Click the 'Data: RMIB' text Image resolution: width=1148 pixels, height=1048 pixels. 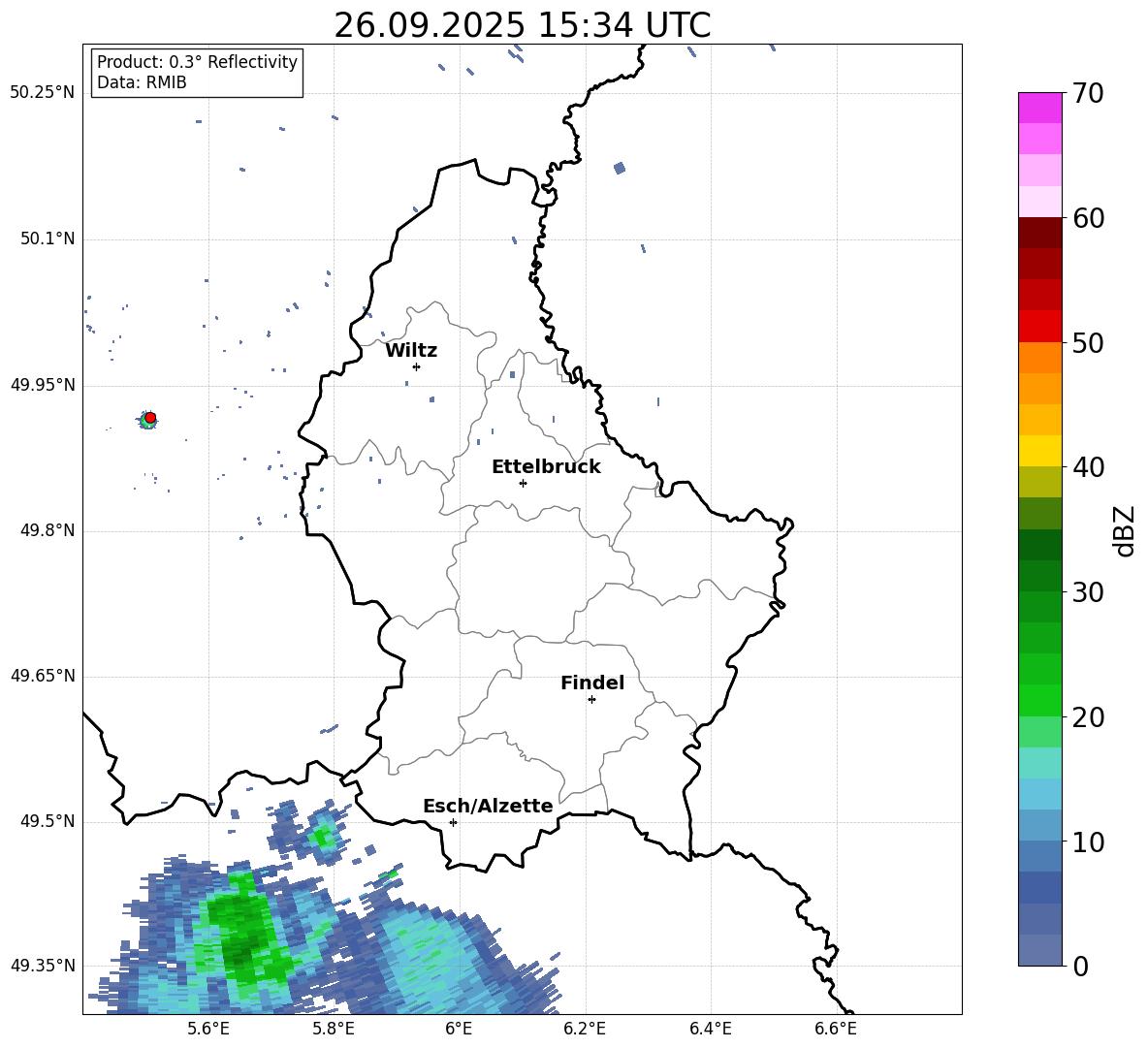point(142,82)
